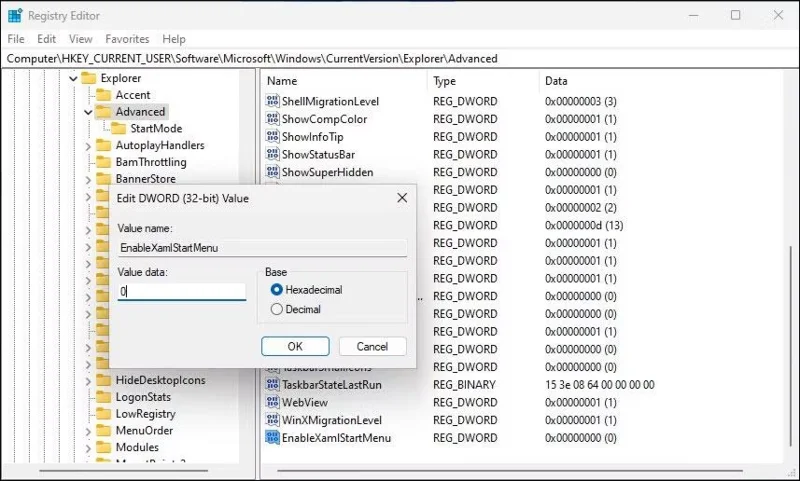Click the WebView DWORD value icon
The width and height of the screenshot is (800, 481).
[272, 402]
